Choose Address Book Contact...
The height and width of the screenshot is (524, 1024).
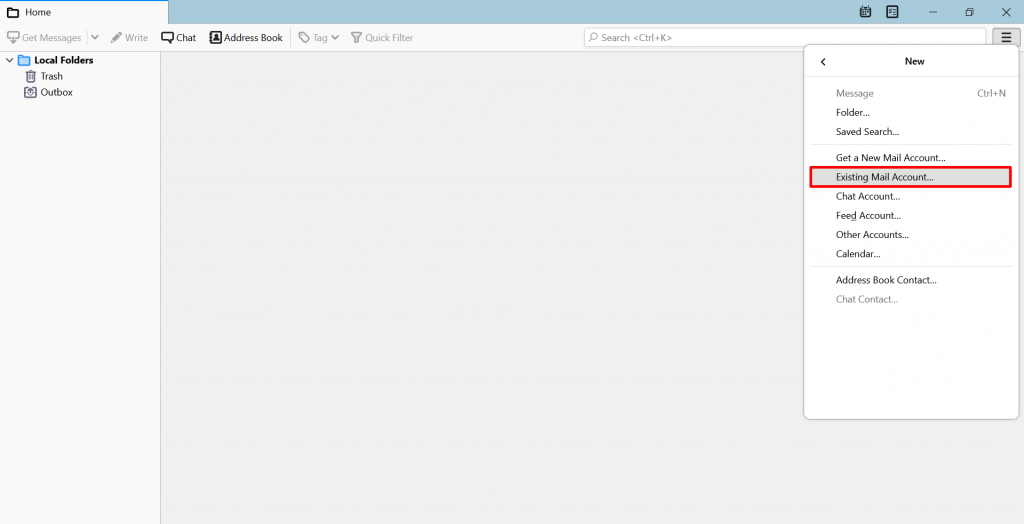(911, 280)
